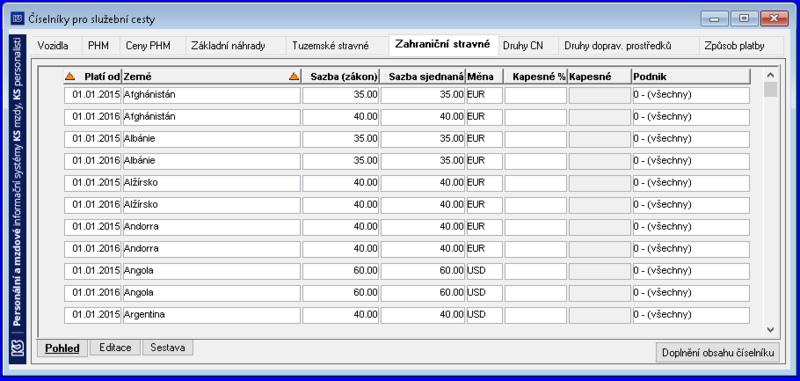The image size is (800, 381).
Task: Click Sazba (zákon) 60.00 for Angola 2016
Action: (x=340, y=293)
